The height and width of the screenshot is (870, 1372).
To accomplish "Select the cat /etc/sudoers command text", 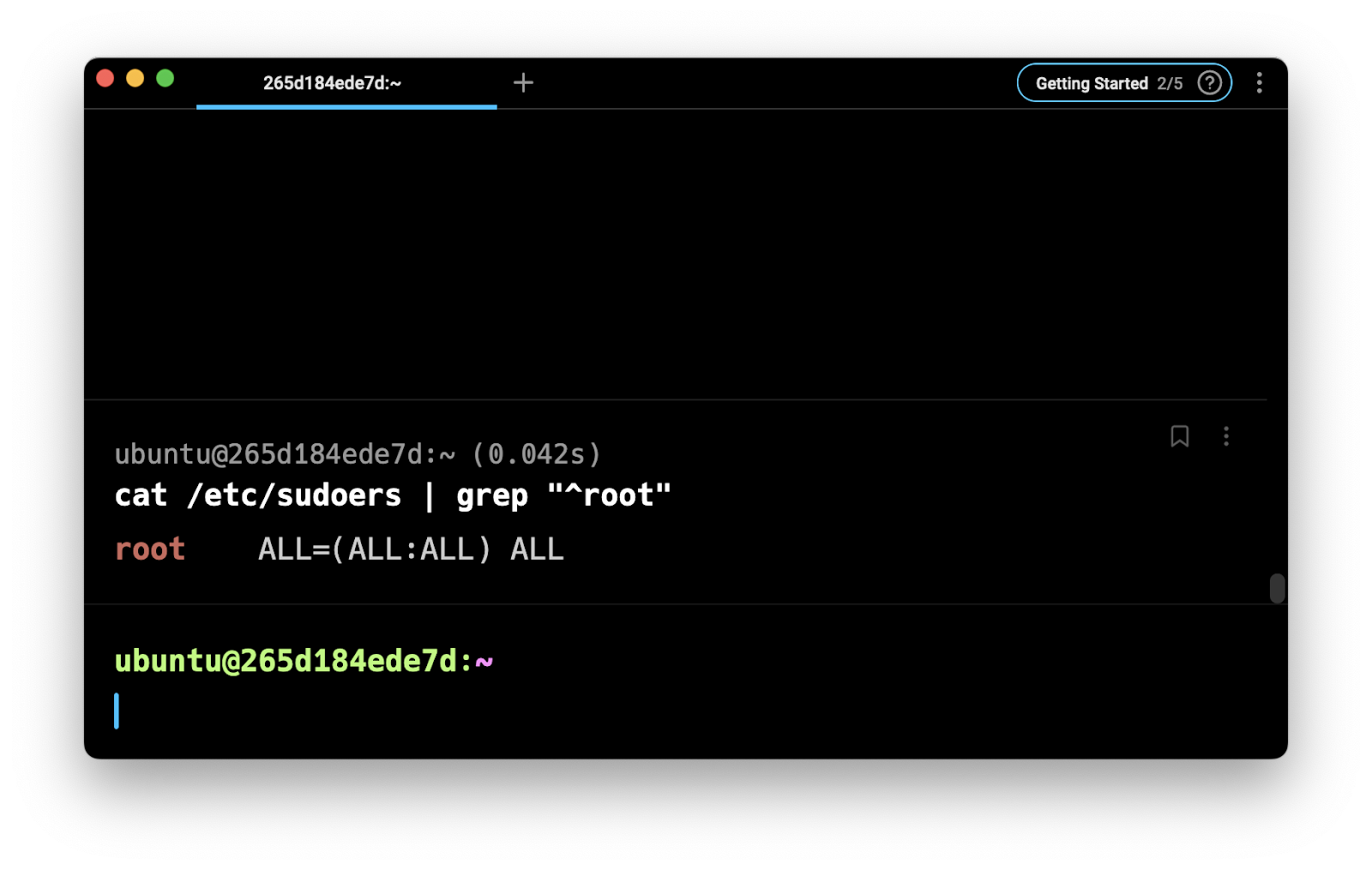I will pyautogui.click(x=257, y=495).
